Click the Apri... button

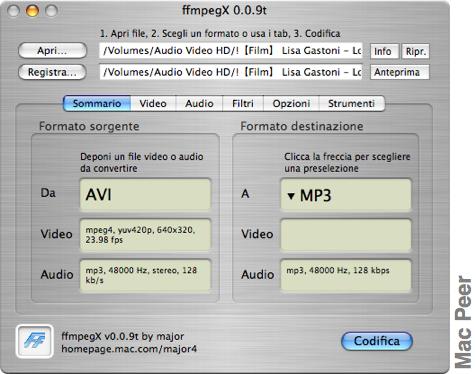[x=52, y=51]
